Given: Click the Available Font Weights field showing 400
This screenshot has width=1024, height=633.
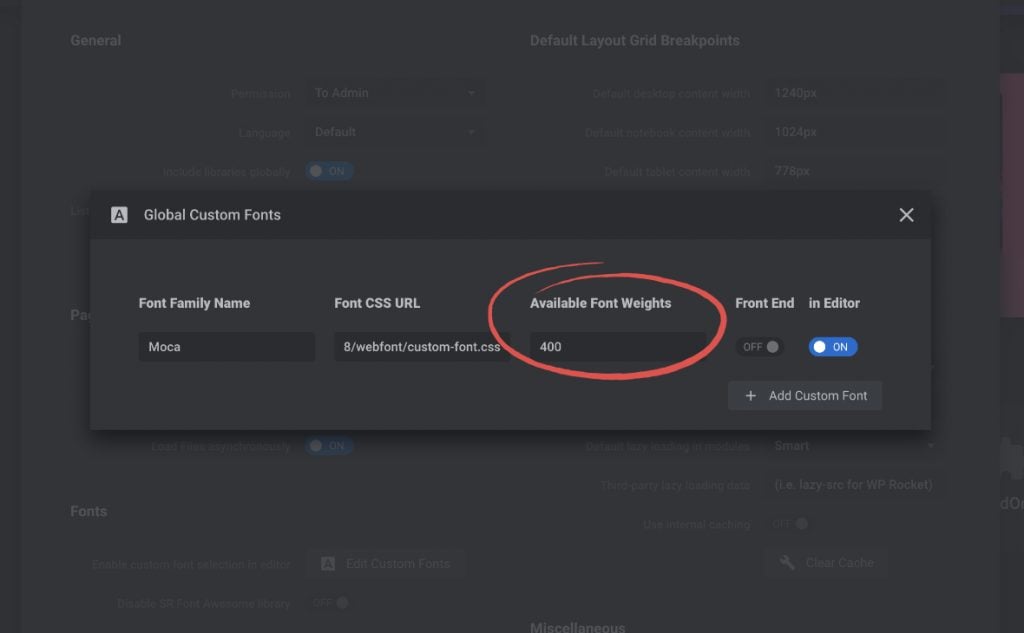Looking at the screenshot, I should 618,346.
